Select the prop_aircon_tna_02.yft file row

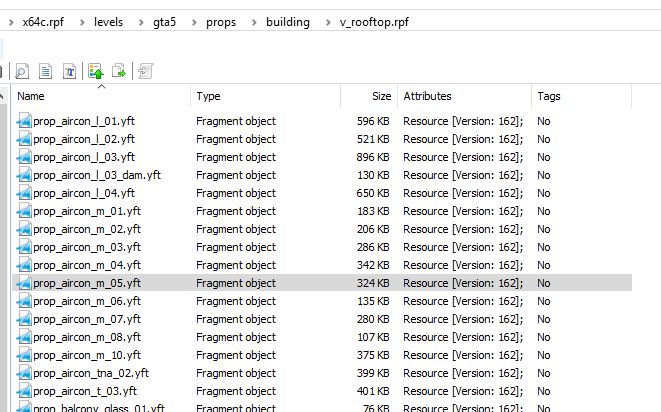pos(93,373)
